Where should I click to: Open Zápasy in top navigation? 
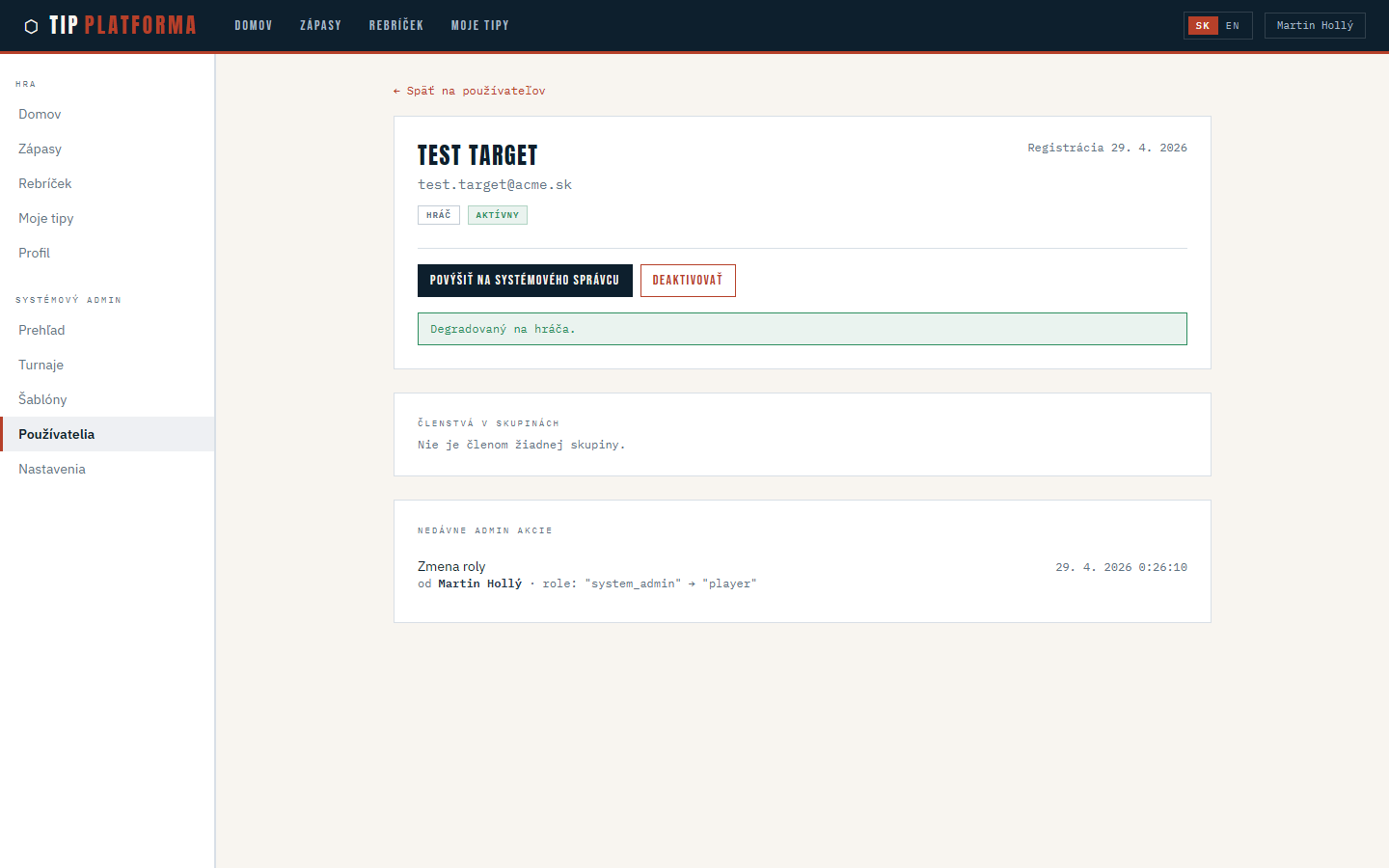click(320, 26)
